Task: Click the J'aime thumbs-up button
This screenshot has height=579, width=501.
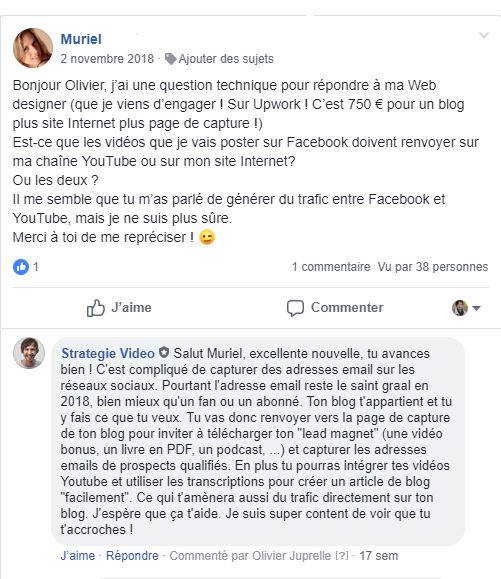Action: tap(119, 308)
